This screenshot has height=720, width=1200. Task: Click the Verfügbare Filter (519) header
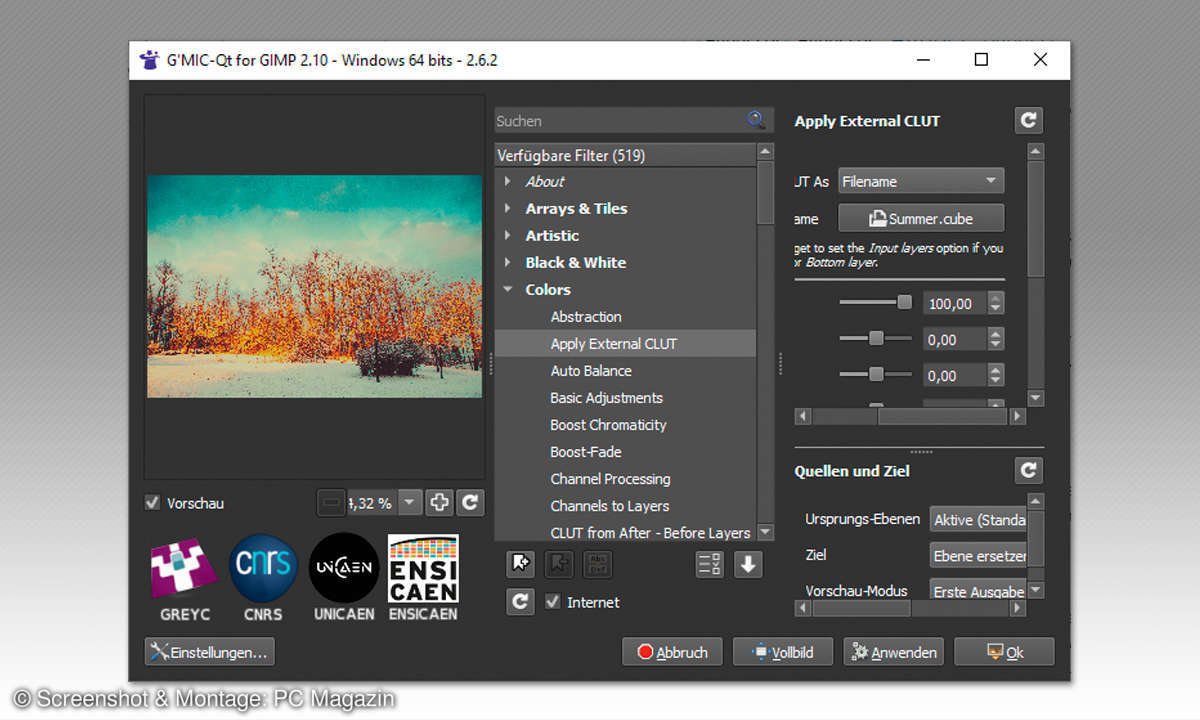(x=626, y=155)
